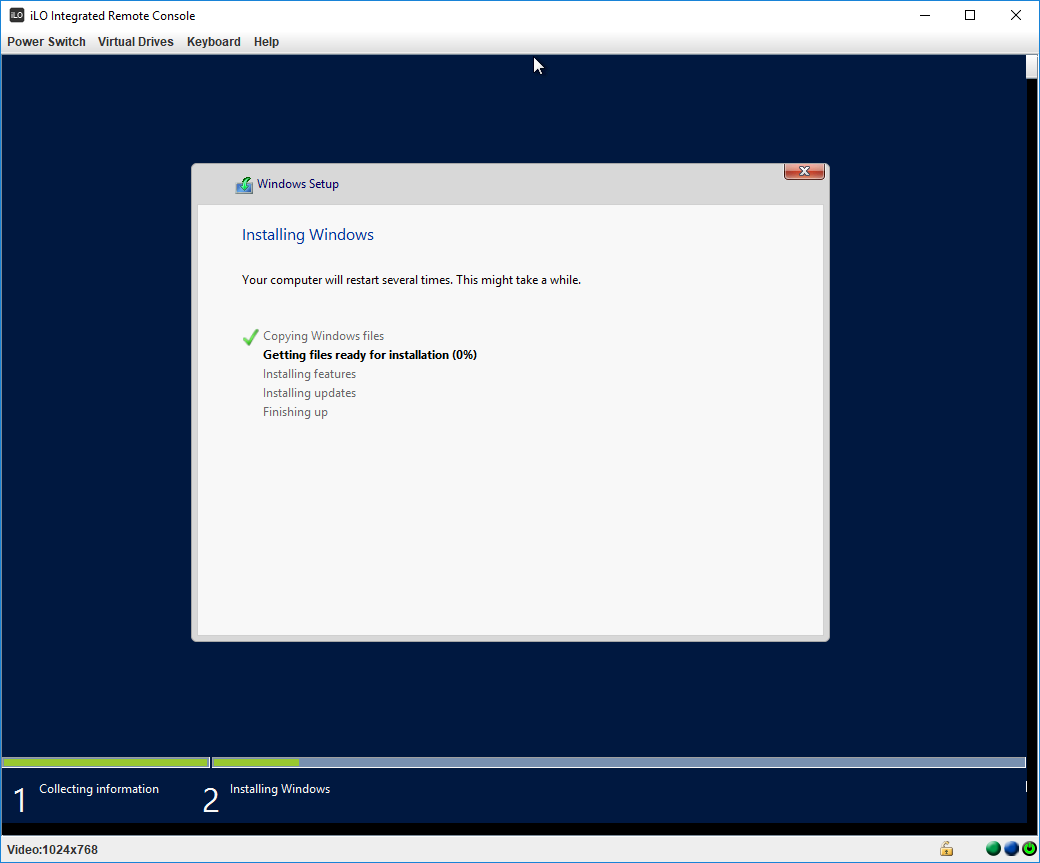Click the green health status indicator

(993, 849)
